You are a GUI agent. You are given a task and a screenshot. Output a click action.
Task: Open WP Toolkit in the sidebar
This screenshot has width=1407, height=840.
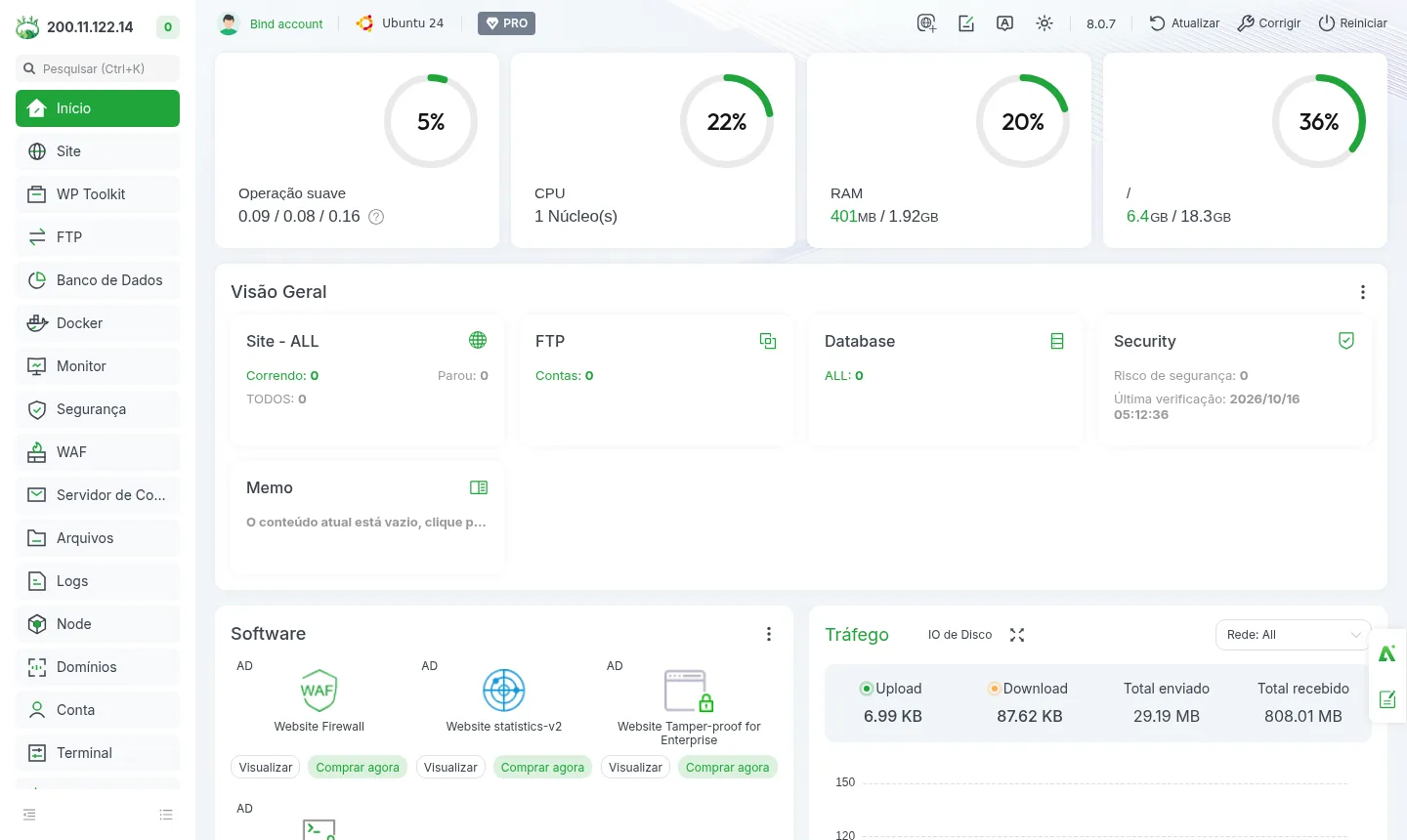[98, 194]
